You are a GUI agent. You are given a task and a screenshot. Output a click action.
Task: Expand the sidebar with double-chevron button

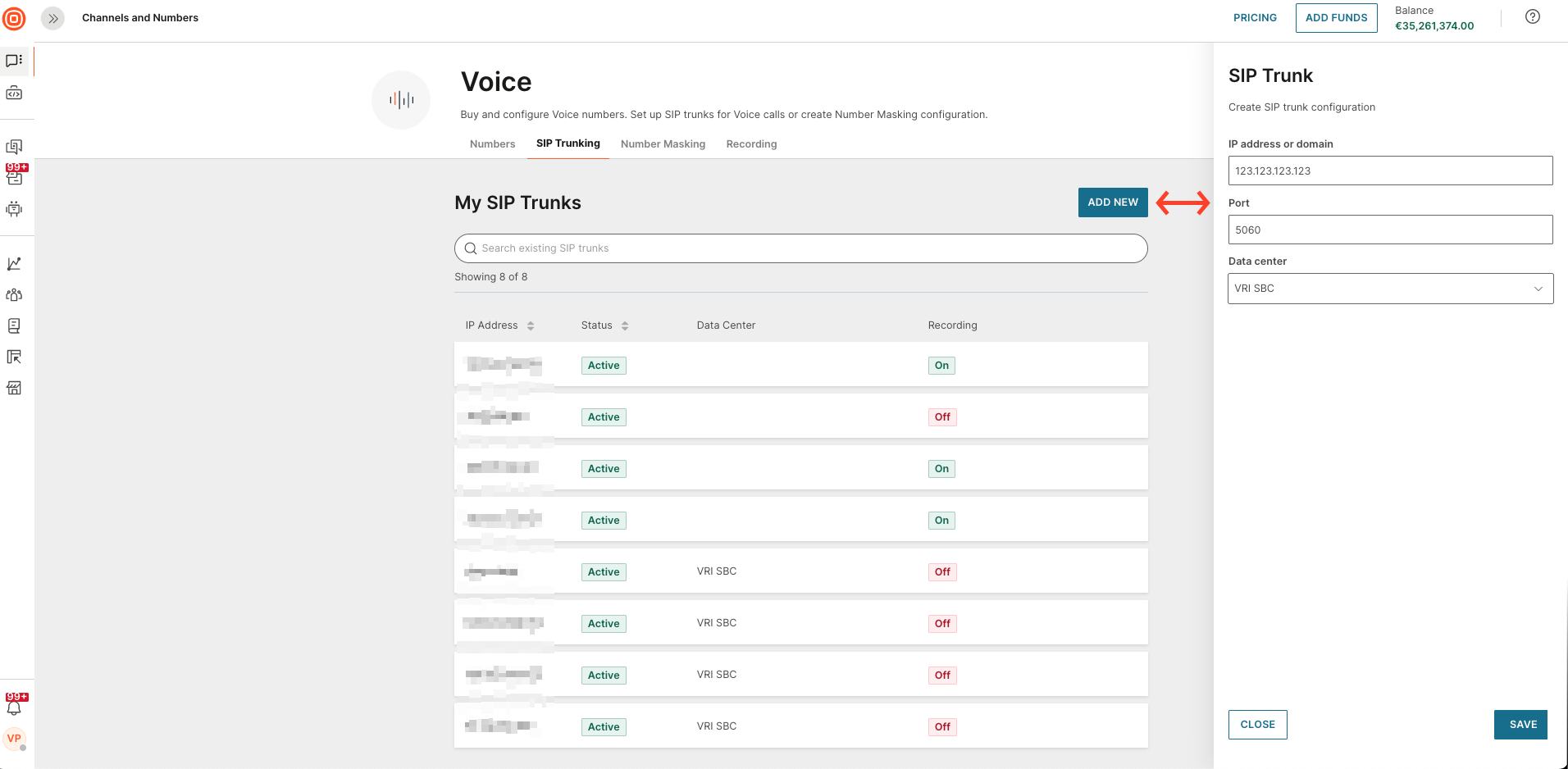pyautogui.click(x=52, y=18)
